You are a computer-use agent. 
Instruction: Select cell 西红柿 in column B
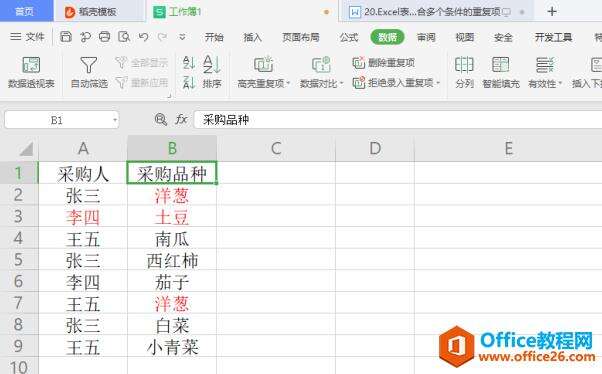click(x=172, y=260)
